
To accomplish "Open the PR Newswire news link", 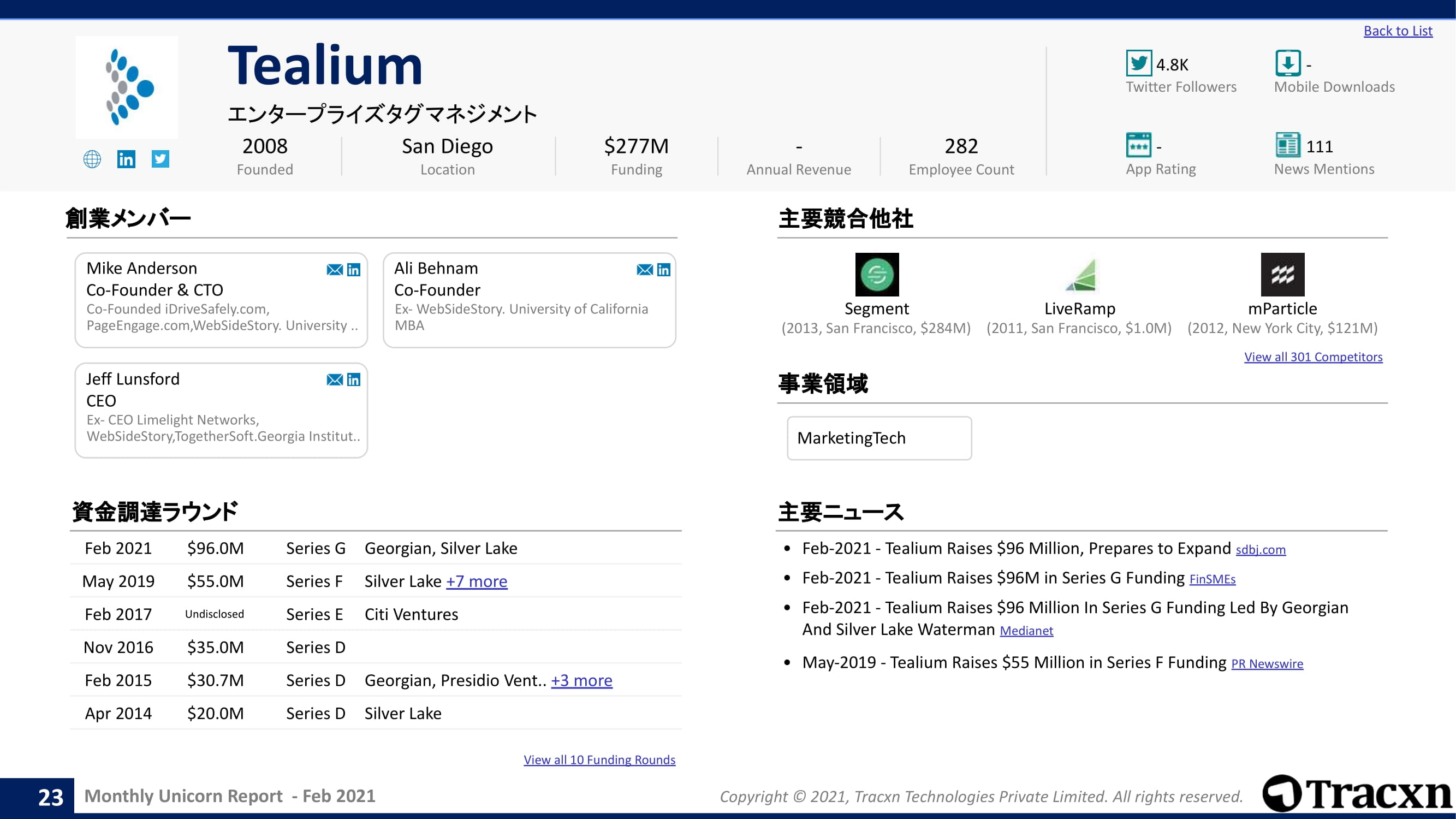I will [1267, 664].
